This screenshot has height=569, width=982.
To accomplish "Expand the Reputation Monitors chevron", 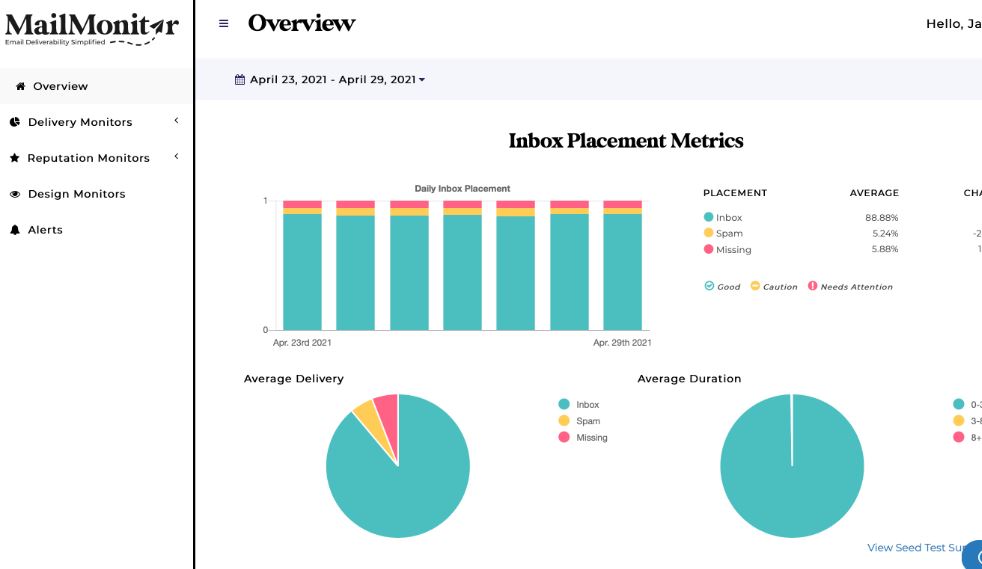I will pos(177,156).
